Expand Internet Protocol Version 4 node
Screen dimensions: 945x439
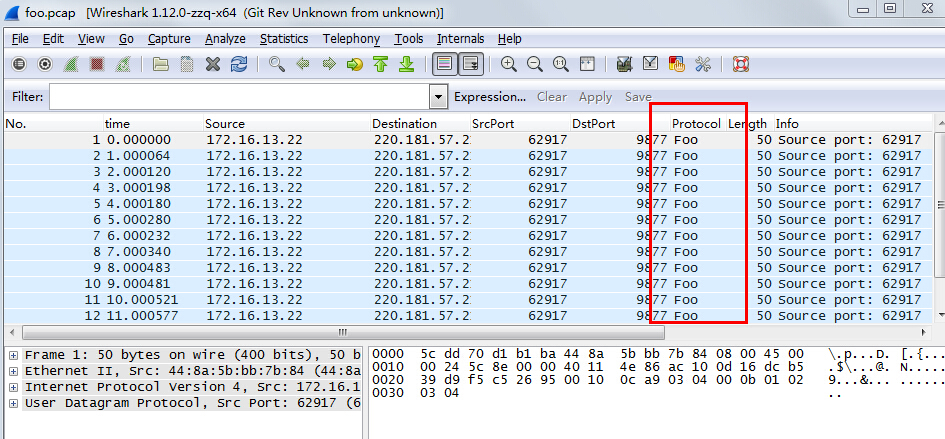[x=13, y=387]
